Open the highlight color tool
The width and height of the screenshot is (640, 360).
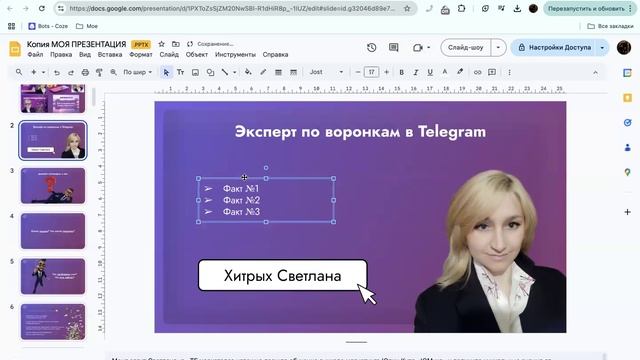tap(460, 72)
